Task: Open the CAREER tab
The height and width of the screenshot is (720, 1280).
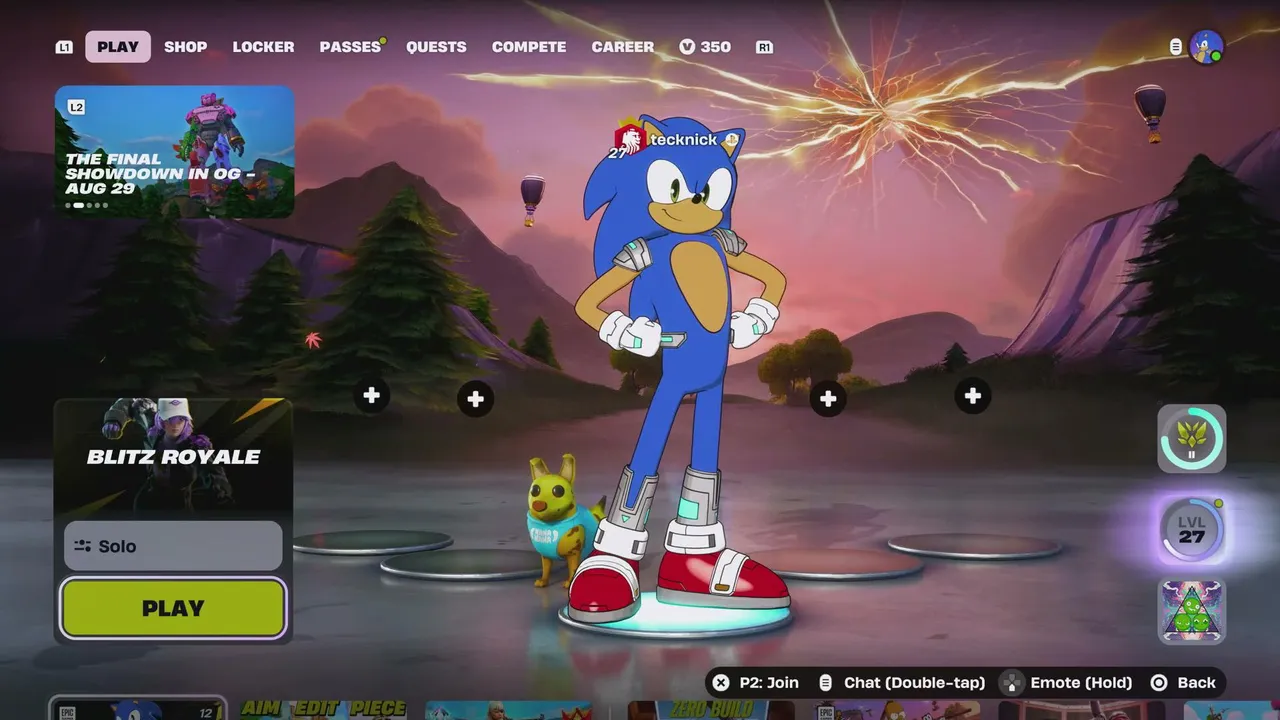Action: click(622, 47)
